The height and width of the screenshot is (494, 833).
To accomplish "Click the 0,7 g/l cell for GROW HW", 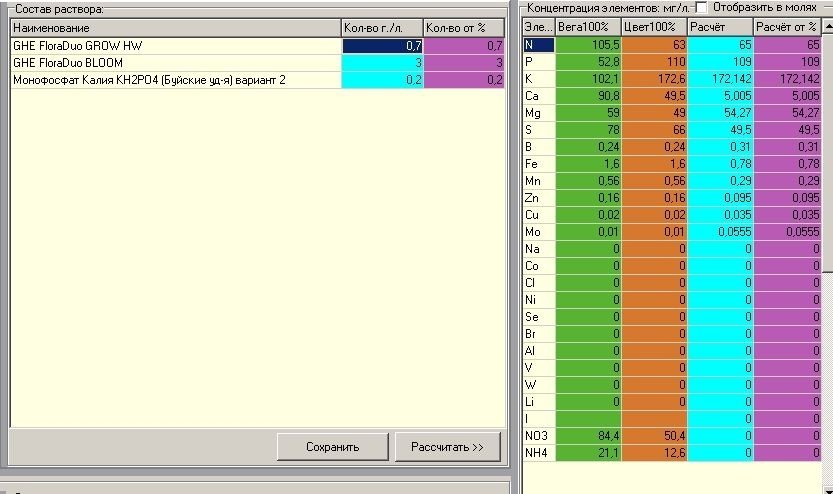I will (x=382, y=46).
